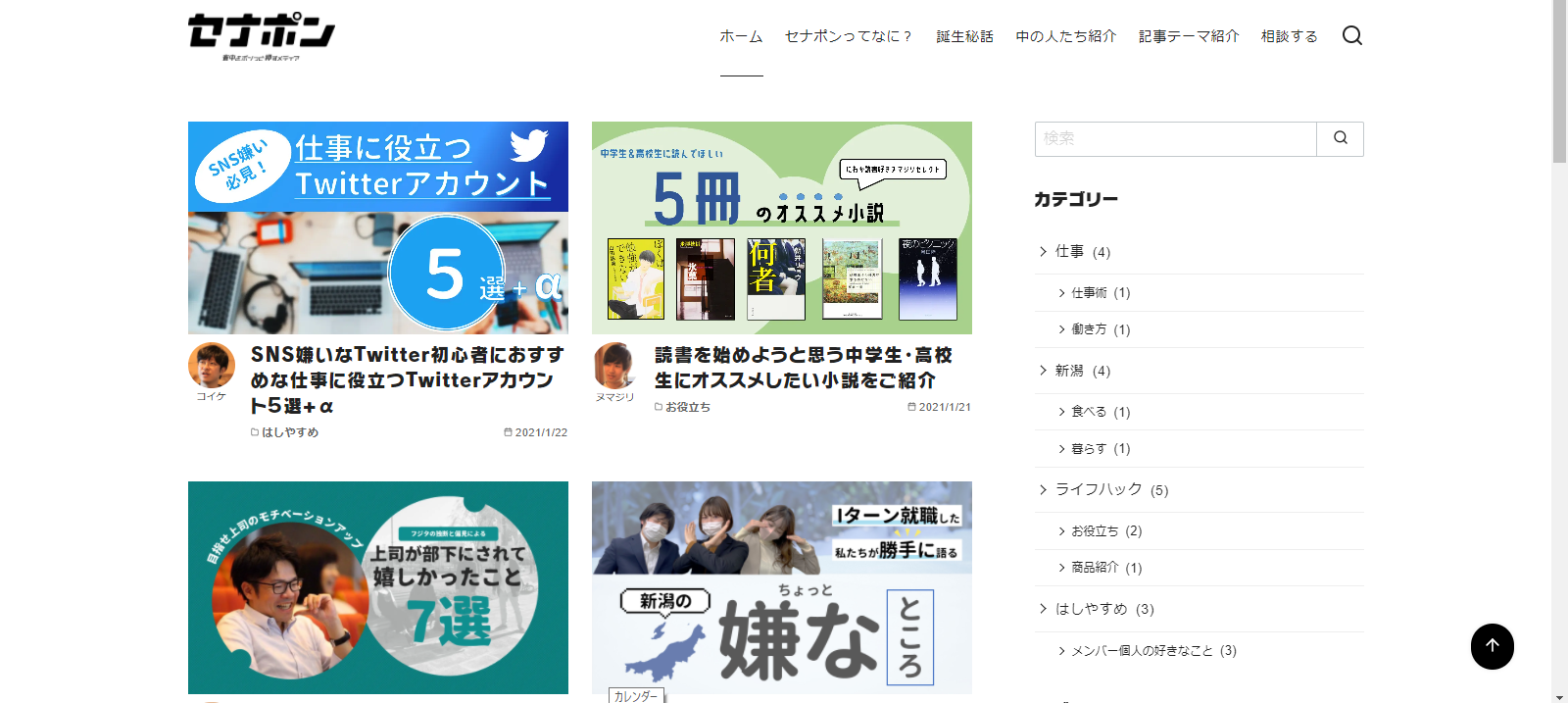Click the カテゴリー sidebar heading
The width and height of the screenshot is (1568, 703).
(1076, 199)
